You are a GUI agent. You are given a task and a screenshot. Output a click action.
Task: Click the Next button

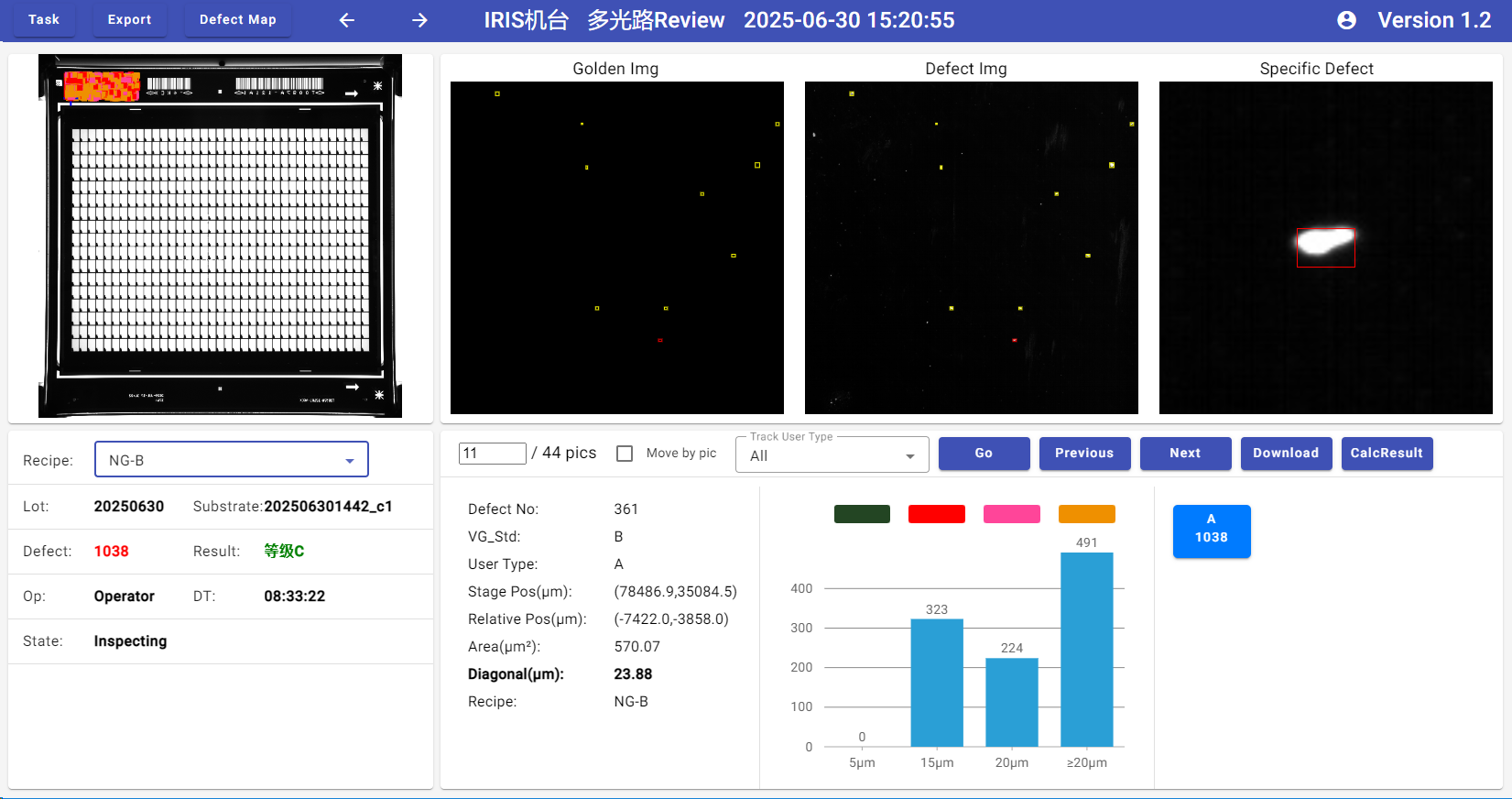pyautogui.click(x=1186, y=454)
